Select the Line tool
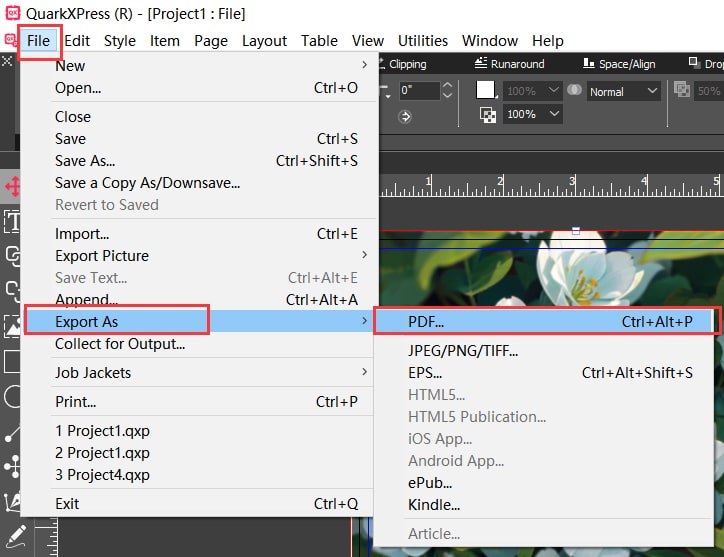 [12, 434]
